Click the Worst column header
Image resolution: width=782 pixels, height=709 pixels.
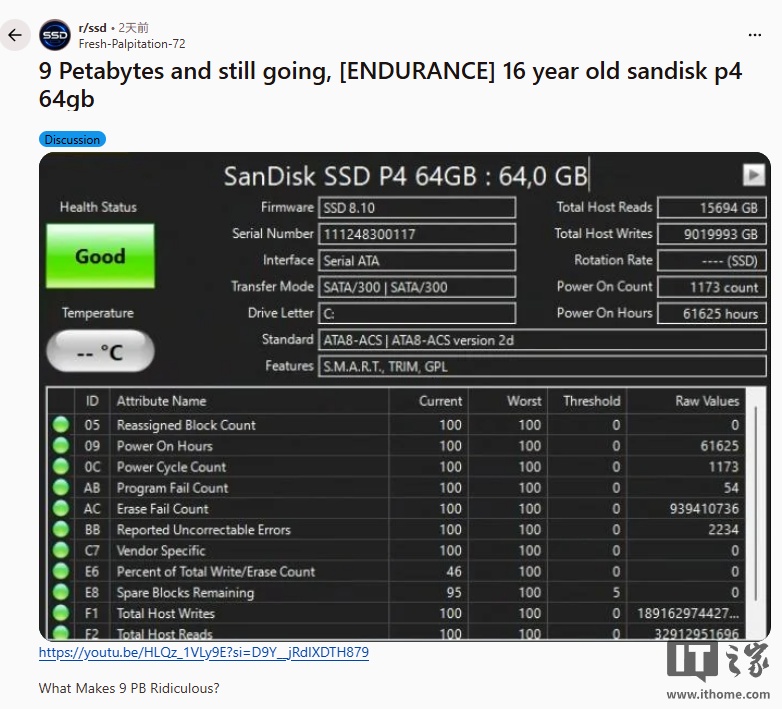click(508, 401)
